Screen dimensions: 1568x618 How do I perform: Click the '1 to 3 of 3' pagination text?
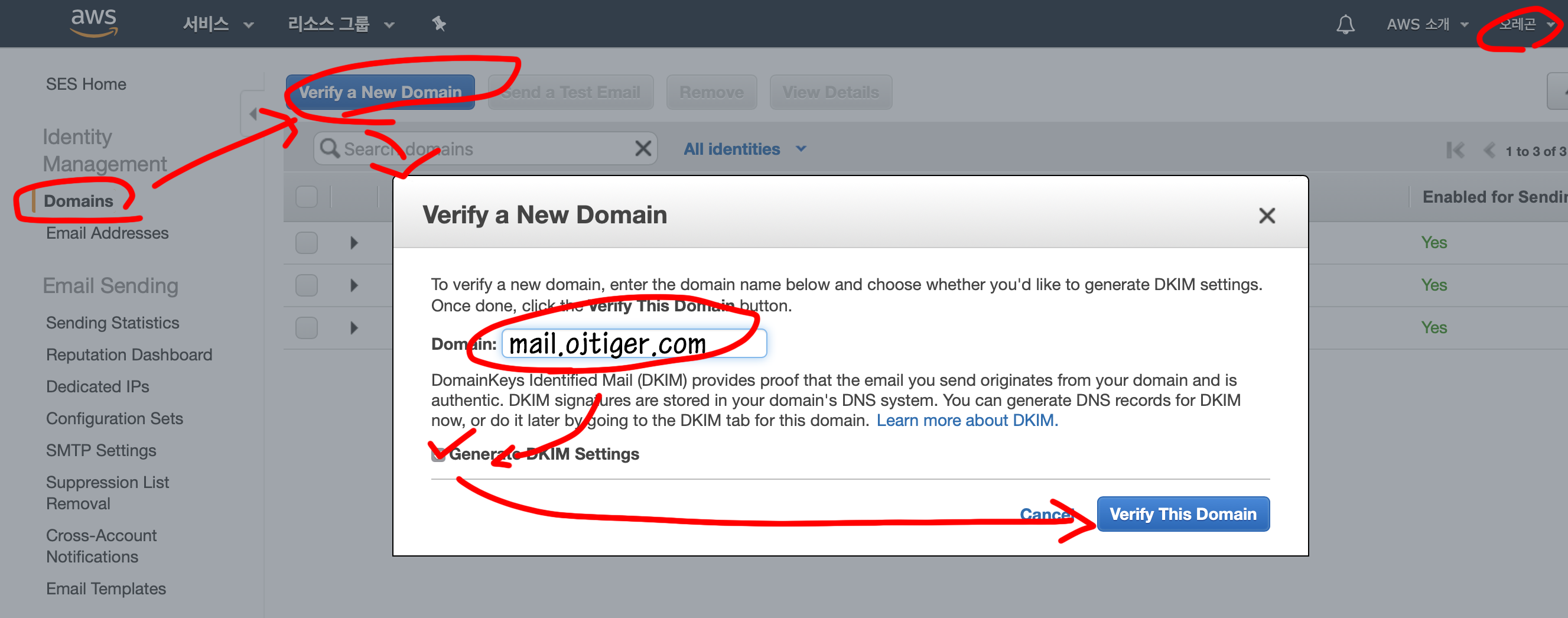[x=1536, y=151]
